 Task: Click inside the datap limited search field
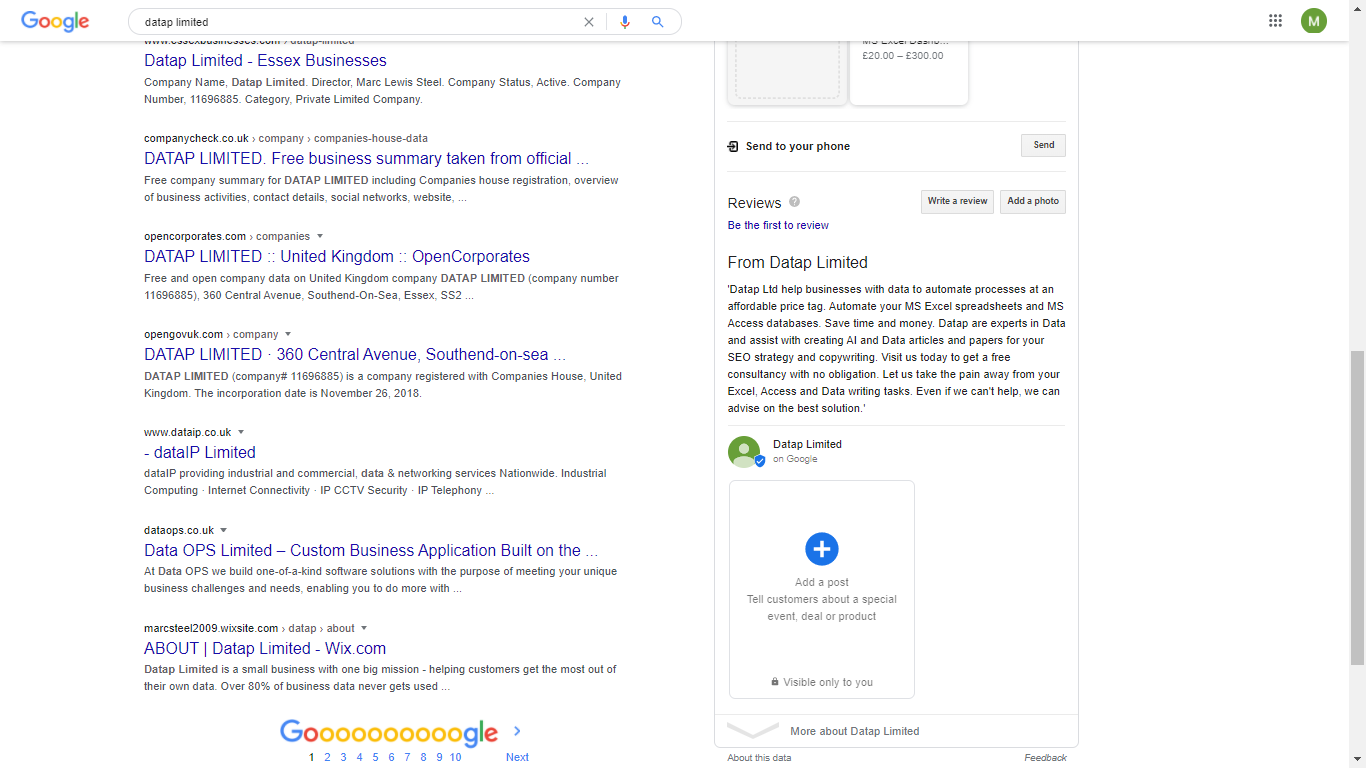click(360, 22)
